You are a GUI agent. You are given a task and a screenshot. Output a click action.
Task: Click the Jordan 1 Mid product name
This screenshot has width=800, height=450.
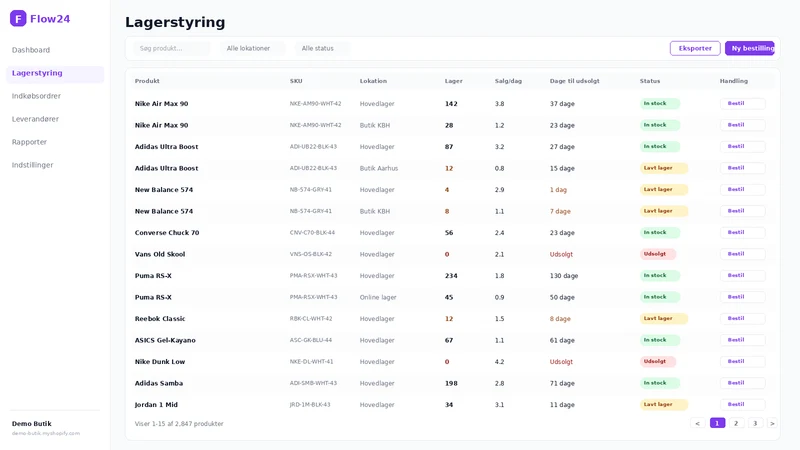point(156,405)
